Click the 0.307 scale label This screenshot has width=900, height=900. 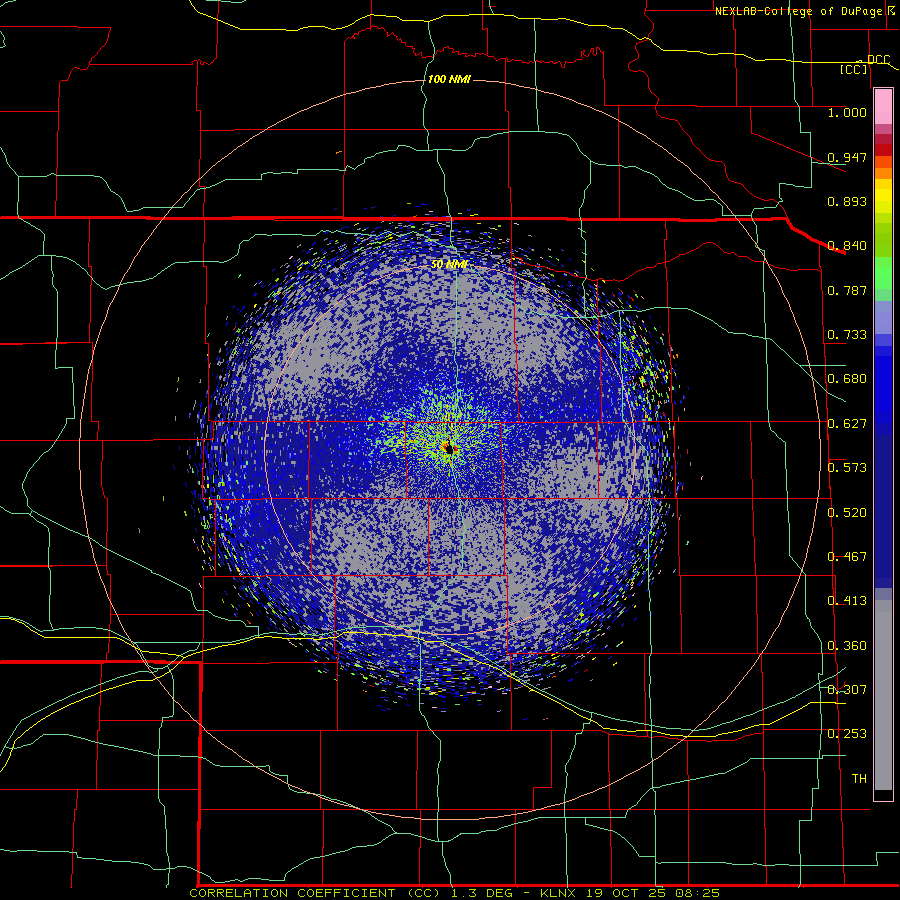(847, 690)
